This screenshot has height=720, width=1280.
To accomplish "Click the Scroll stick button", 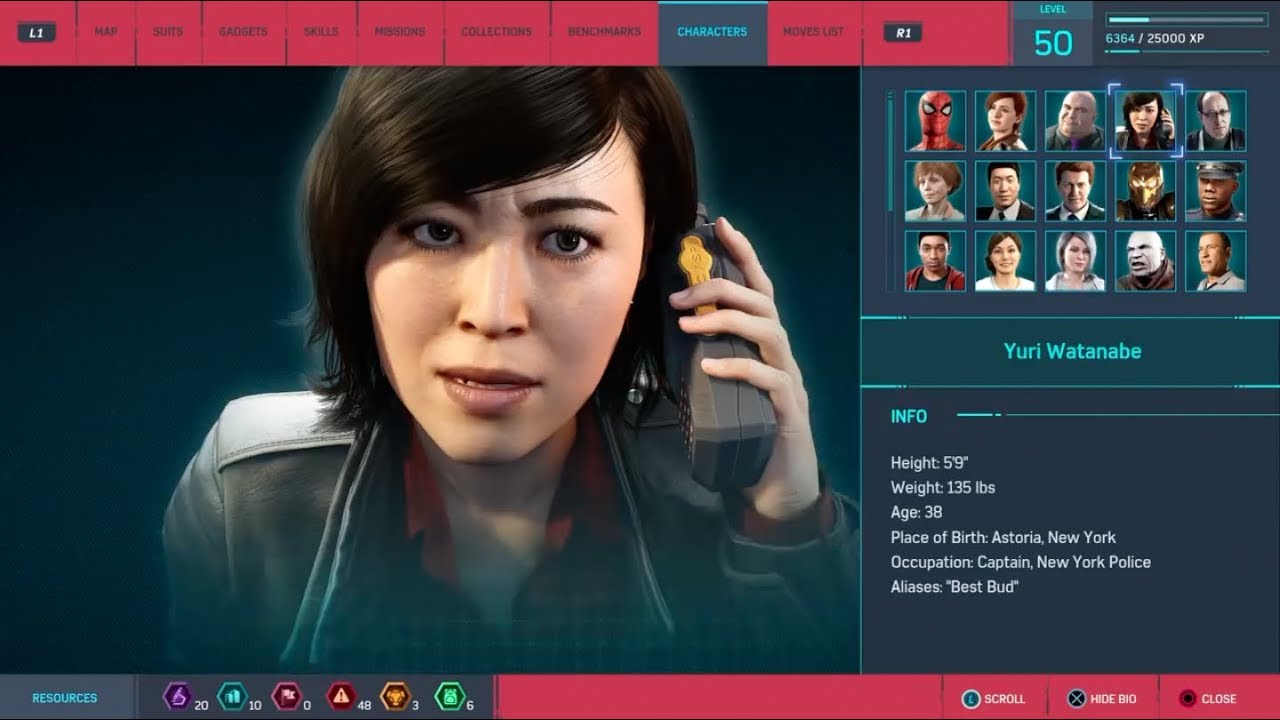I will (994, 699).
